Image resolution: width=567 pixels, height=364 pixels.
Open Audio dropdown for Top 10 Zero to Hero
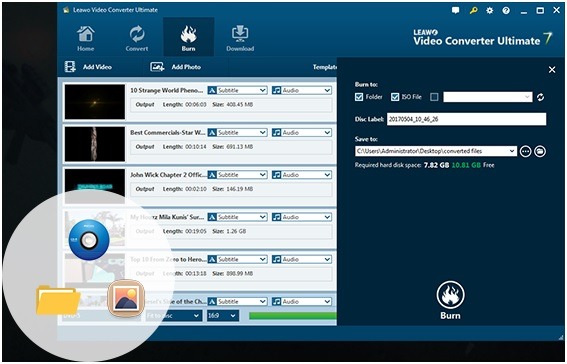tap(302, 260)
